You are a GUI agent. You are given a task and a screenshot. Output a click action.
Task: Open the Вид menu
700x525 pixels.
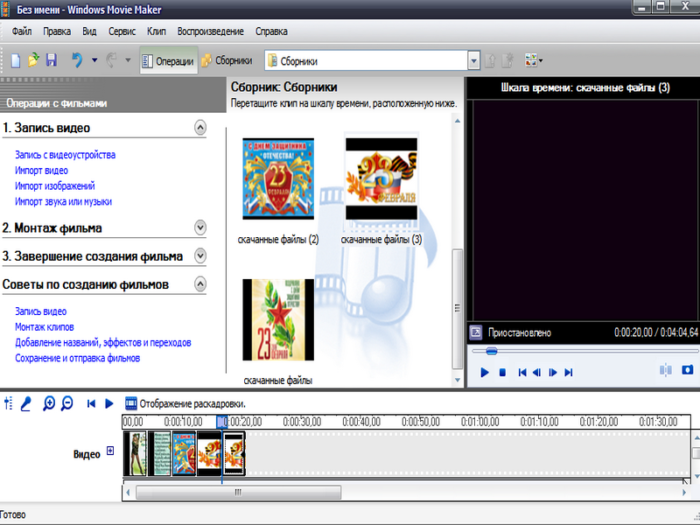(x=89, y=31)
